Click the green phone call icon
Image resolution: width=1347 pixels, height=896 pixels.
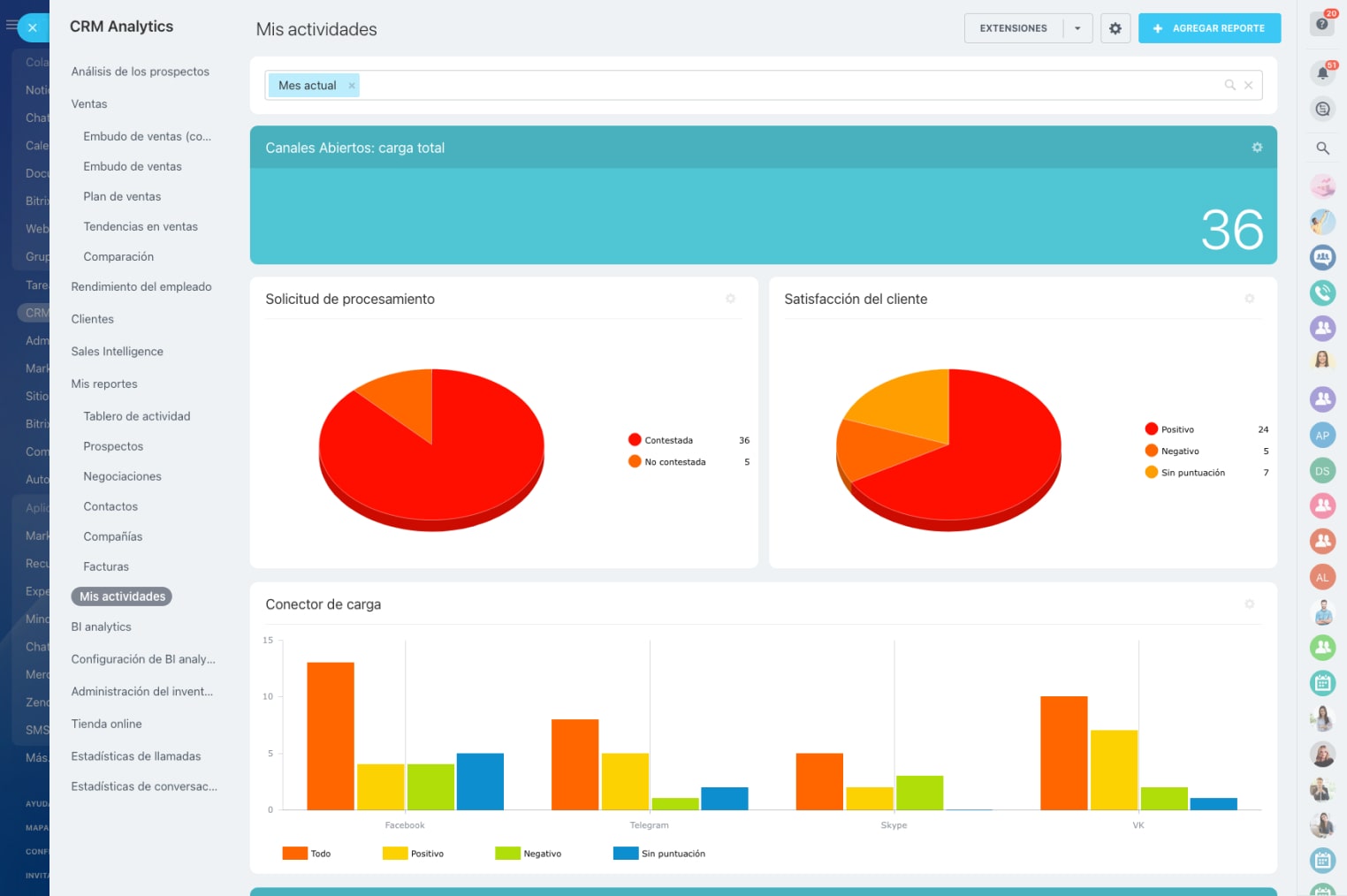coord(1322,292)
